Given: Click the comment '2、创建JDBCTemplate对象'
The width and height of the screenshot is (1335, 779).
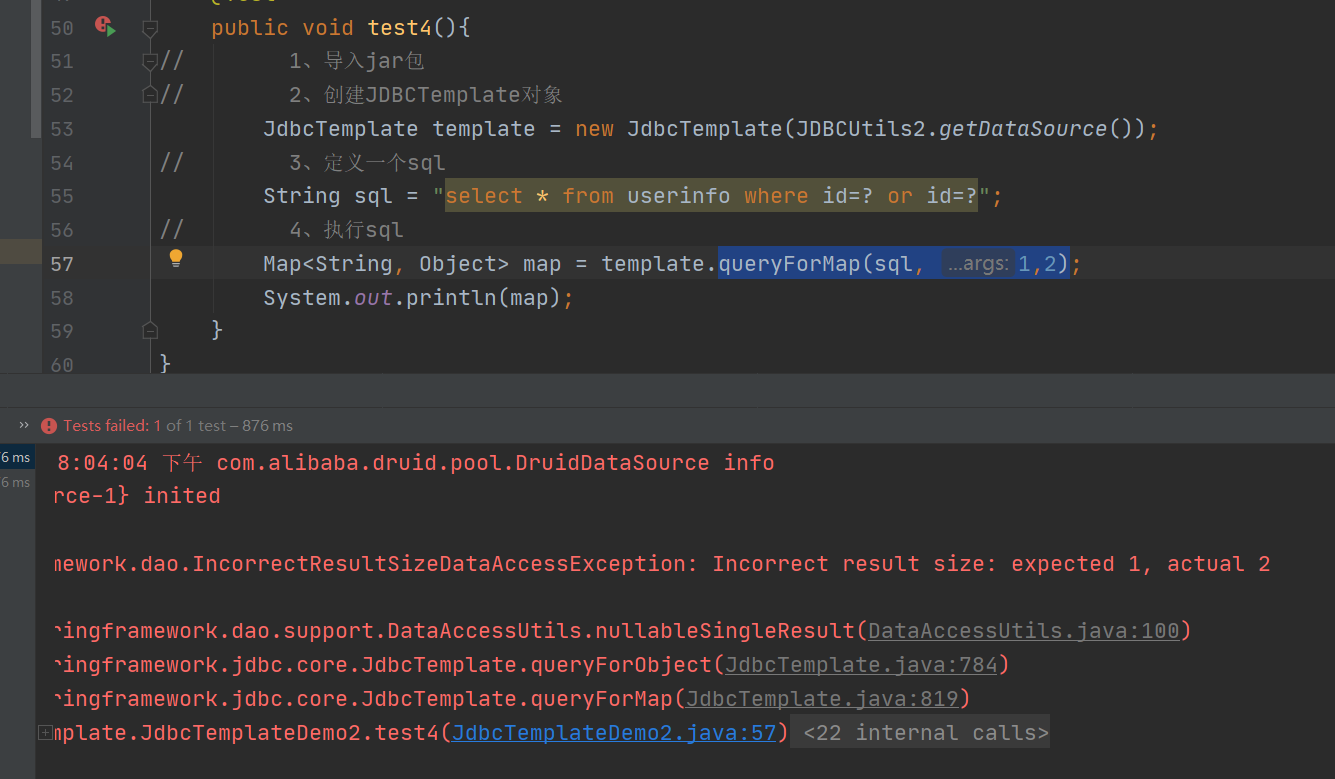Looking at the screenshot, I should pos(426,95).
